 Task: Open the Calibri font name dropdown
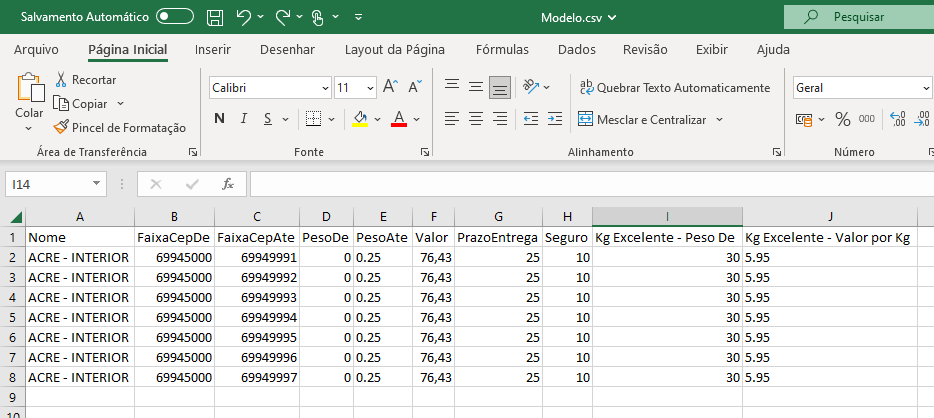click(x=324, y=88)
